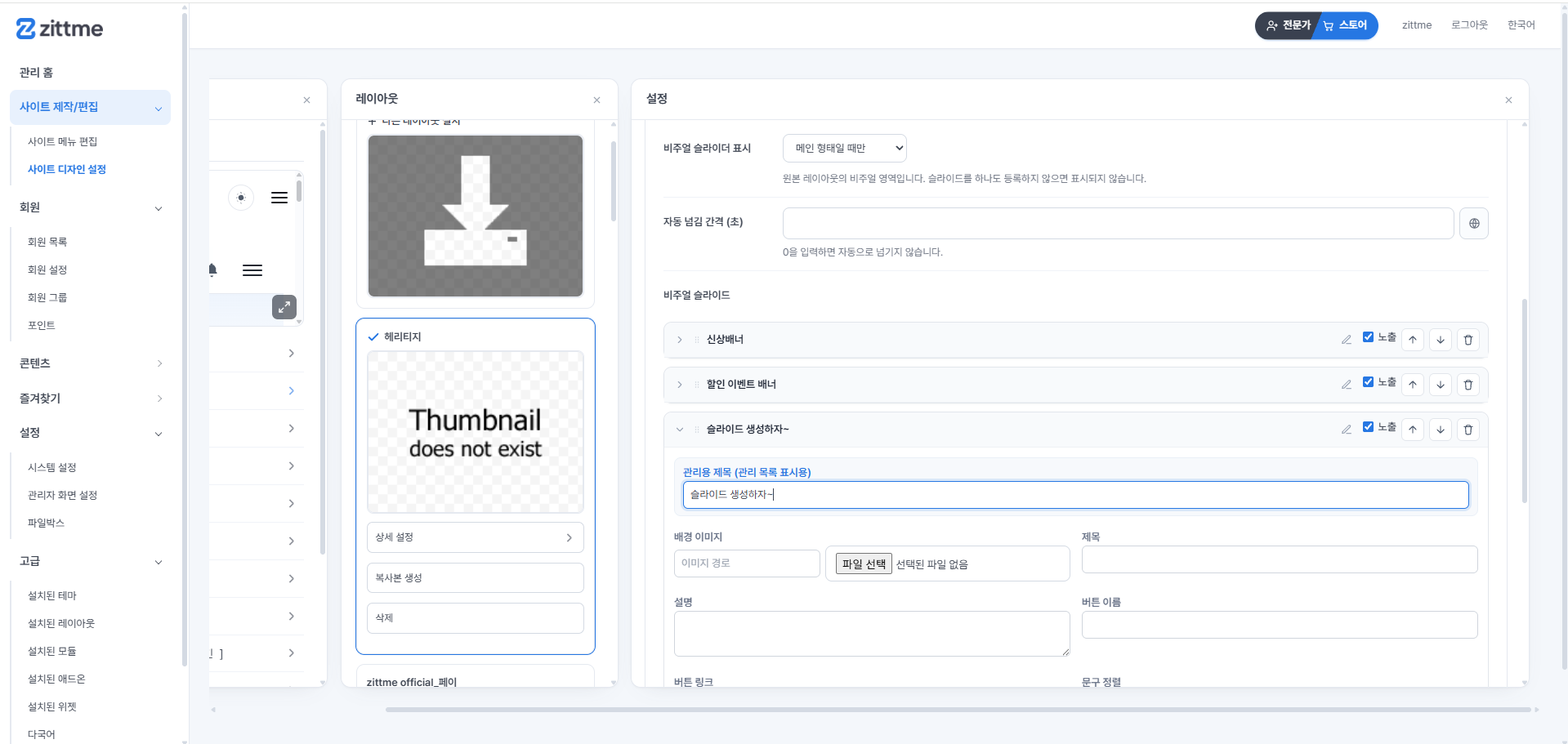Close the 레이아웃 panel
The width and height of the screenshot is (1568, 744).
coord(597,100)
